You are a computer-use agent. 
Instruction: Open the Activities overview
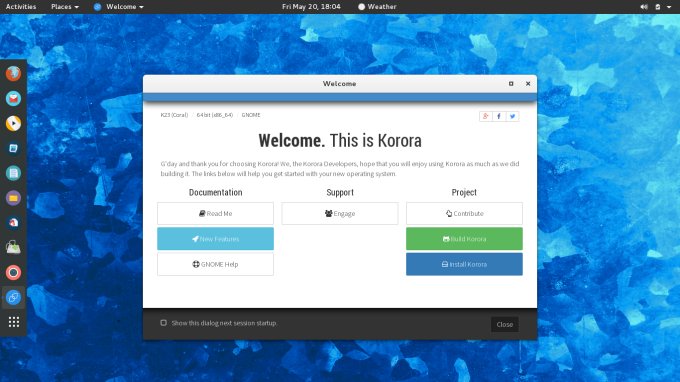(21, 7)
